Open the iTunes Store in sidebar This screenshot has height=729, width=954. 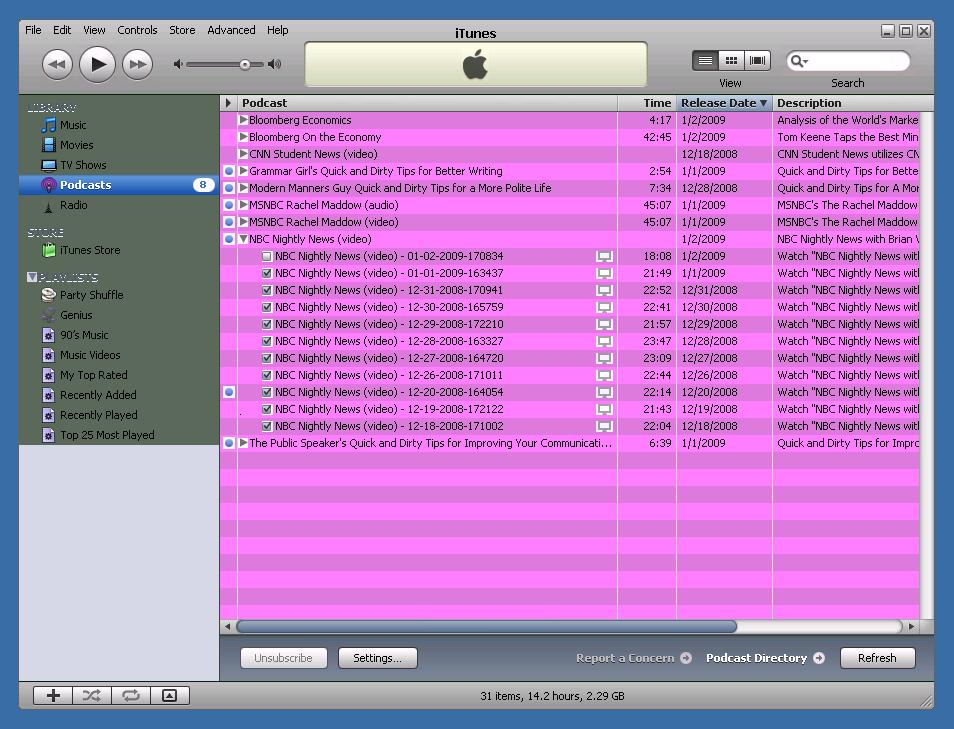[89, 250]
